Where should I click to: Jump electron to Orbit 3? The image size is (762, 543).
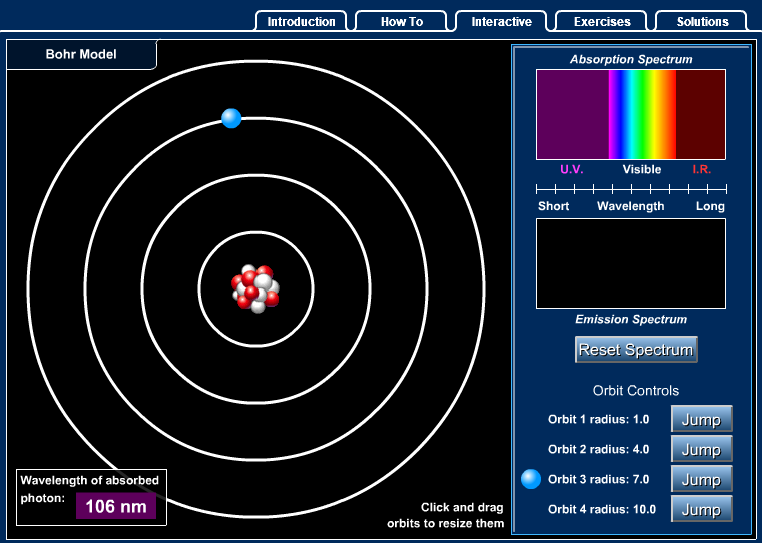point(701,479)
